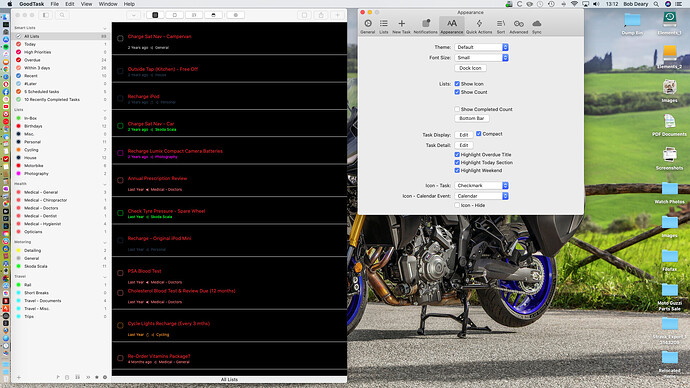Toggle Highlight Weekend checkbox
Screen dimensions: 690x388
pos(457,170)
